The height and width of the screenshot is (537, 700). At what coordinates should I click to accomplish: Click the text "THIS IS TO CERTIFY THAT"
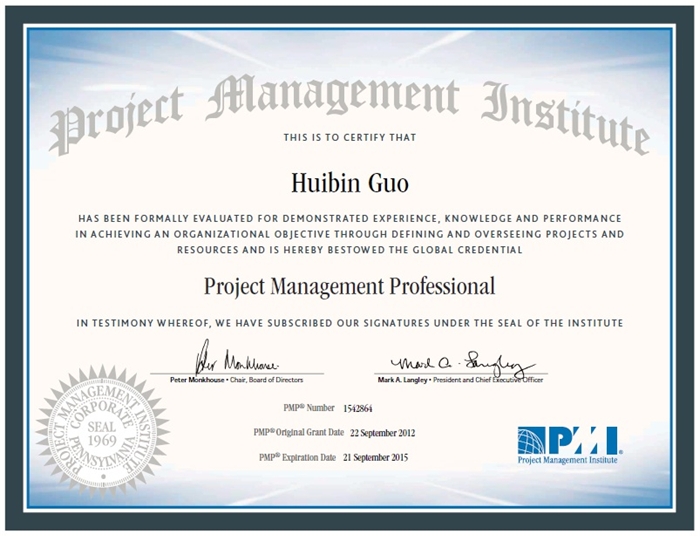tap(349, 138)
